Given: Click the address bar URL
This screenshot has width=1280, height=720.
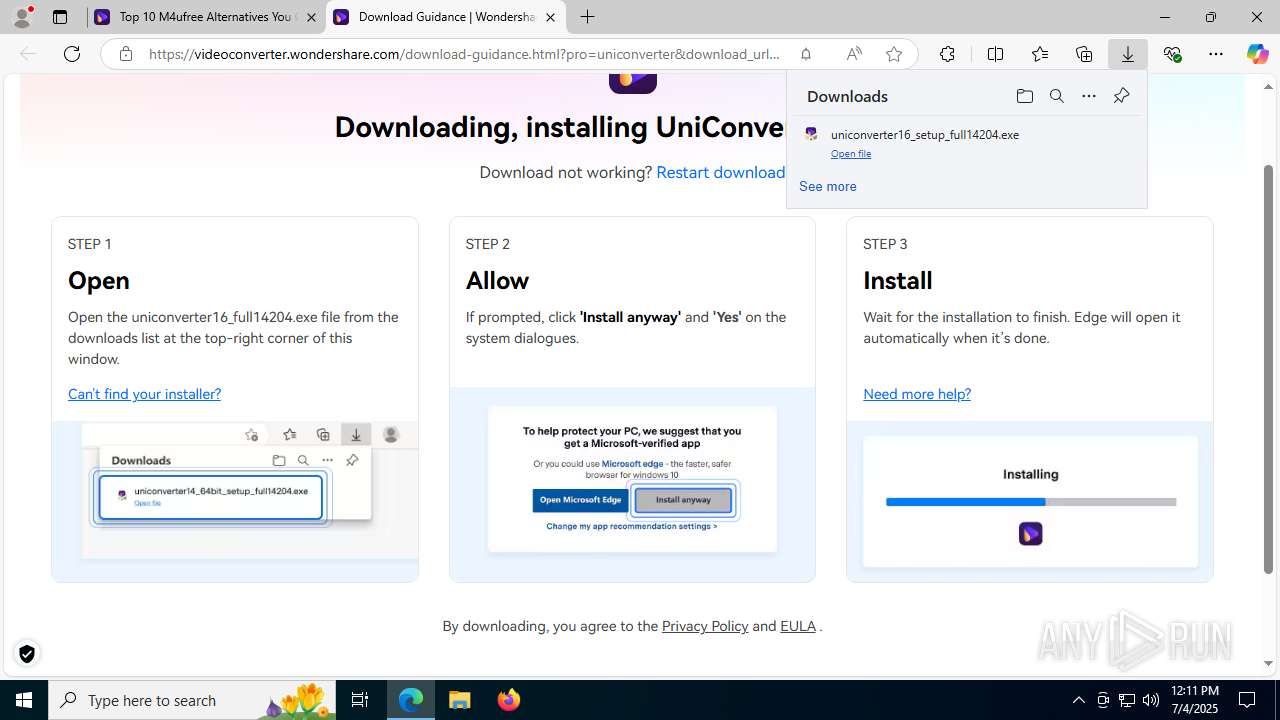Looking at the screenshot, I should point(464,54).
